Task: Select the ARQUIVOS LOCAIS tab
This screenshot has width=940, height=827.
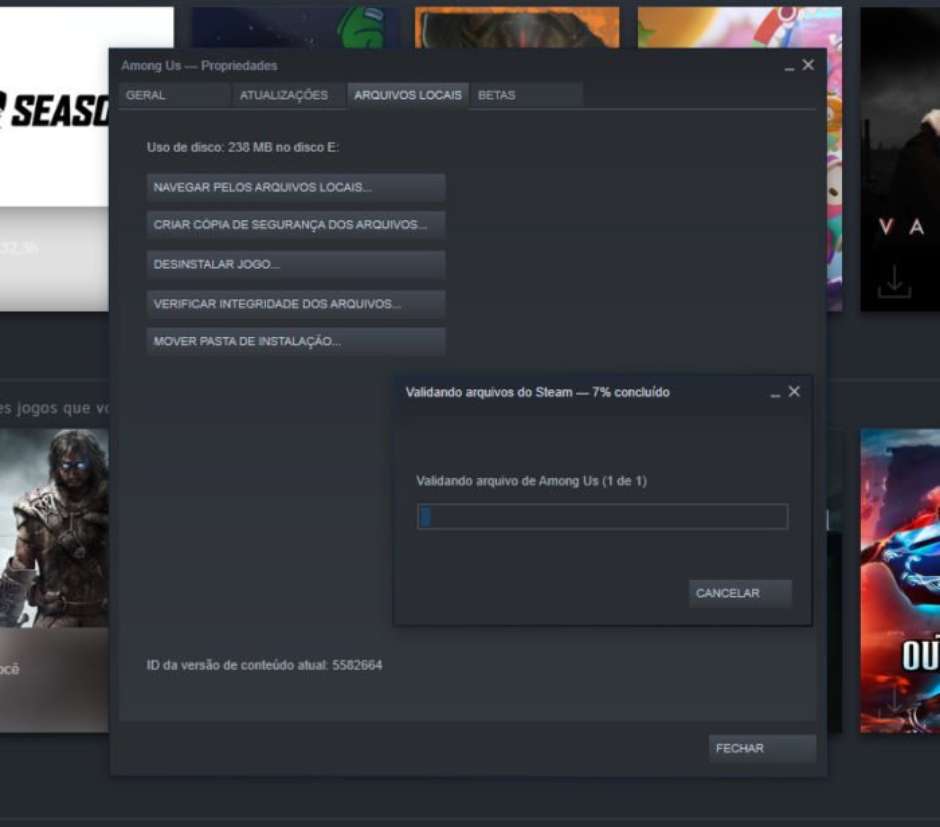Action: [408, 95]
